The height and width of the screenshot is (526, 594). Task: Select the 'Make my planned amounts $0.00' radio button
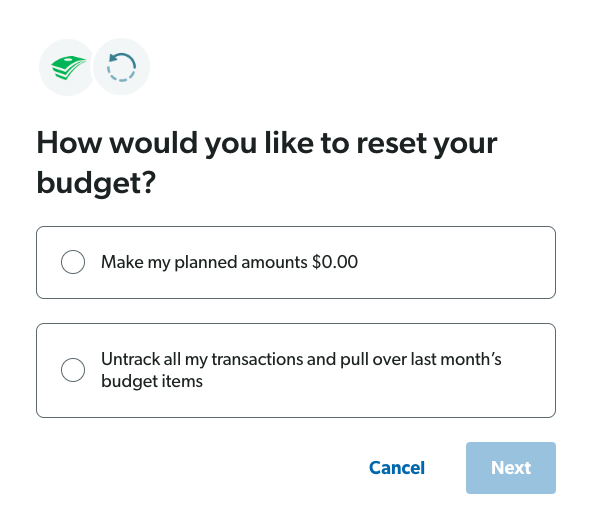pos(73,262)
